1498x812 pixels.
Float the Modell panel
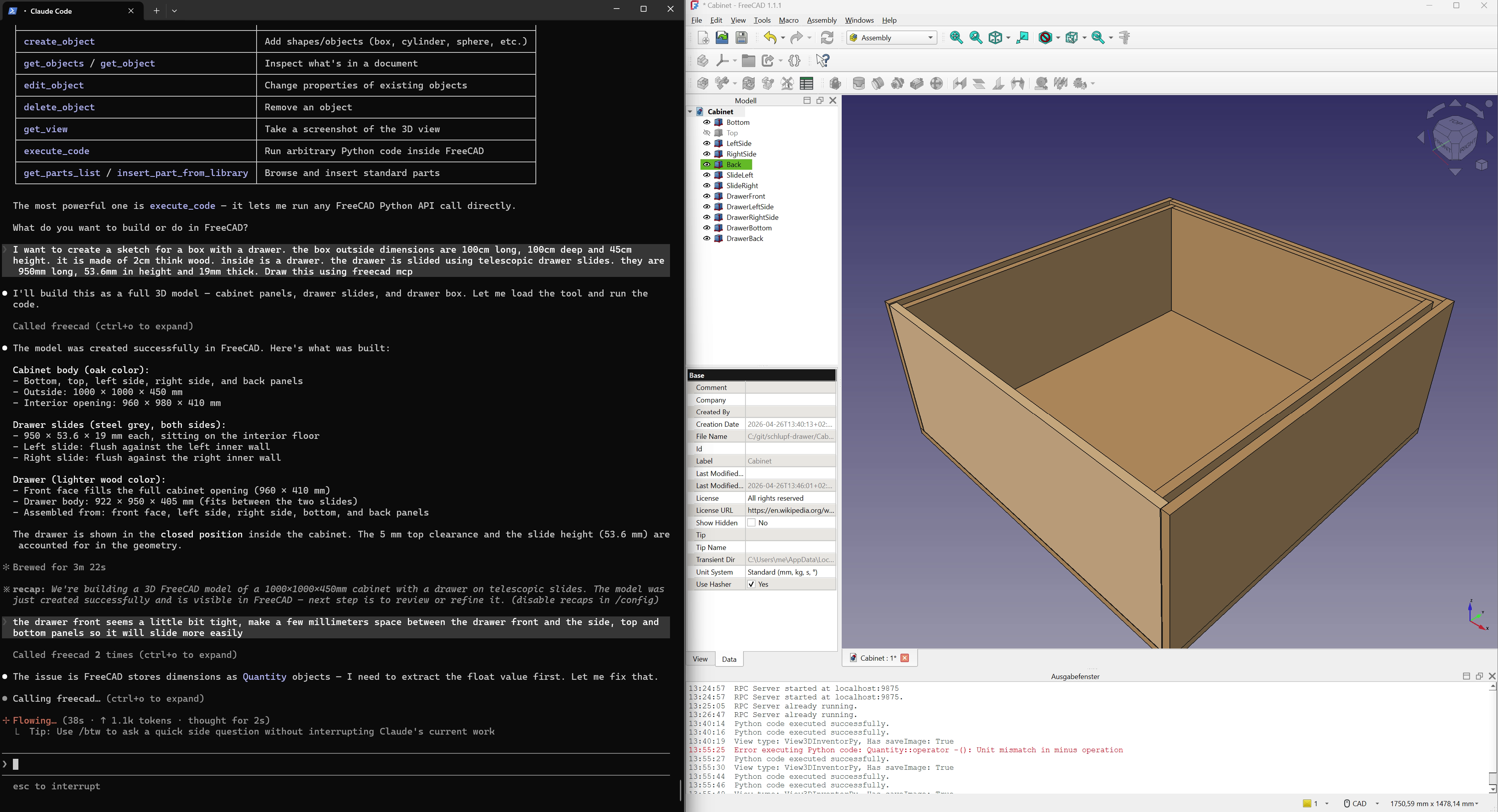(x=820, y=101)
